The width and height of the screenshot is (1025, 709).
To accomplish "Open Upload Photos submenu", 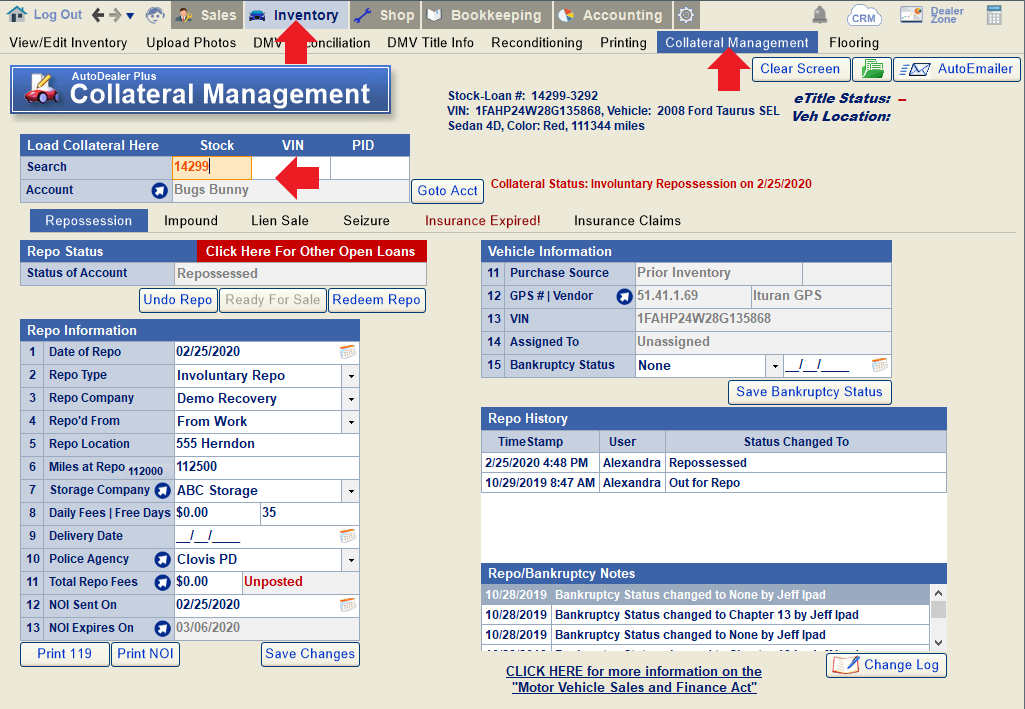I will pos(191,43).
